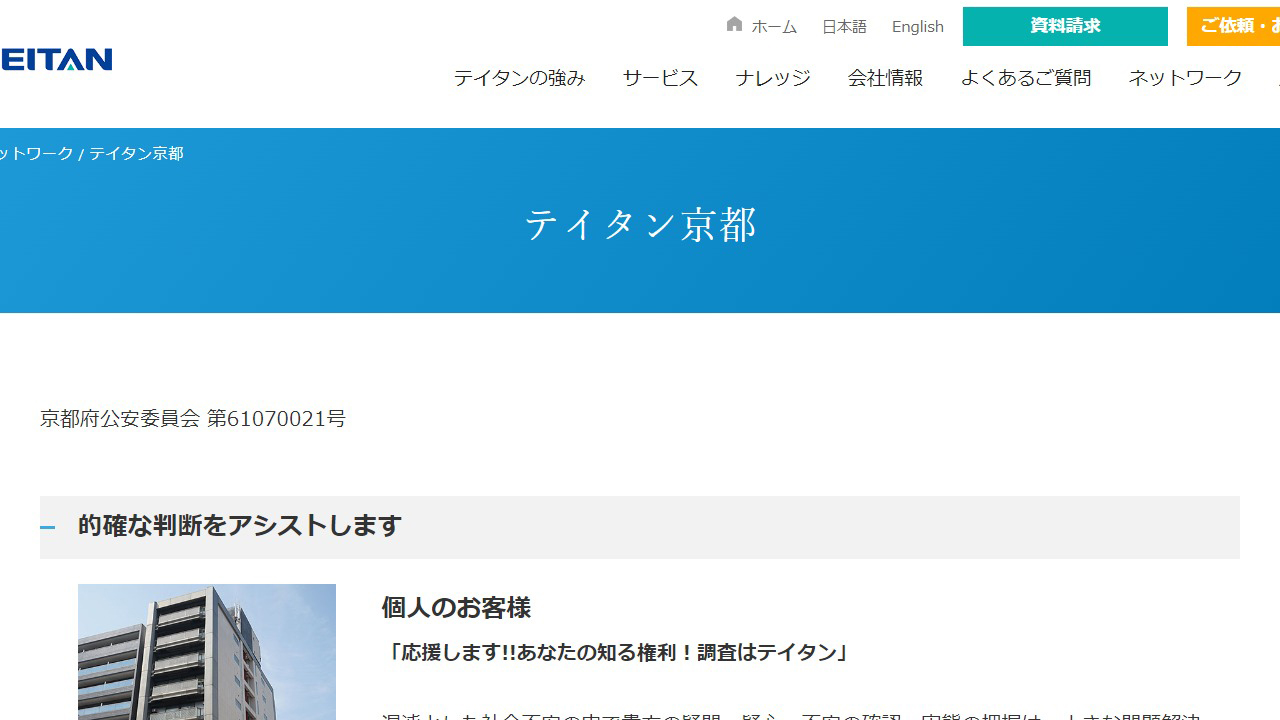
Task: Open the テイタンの強み menu
Action: pos(519,78)
